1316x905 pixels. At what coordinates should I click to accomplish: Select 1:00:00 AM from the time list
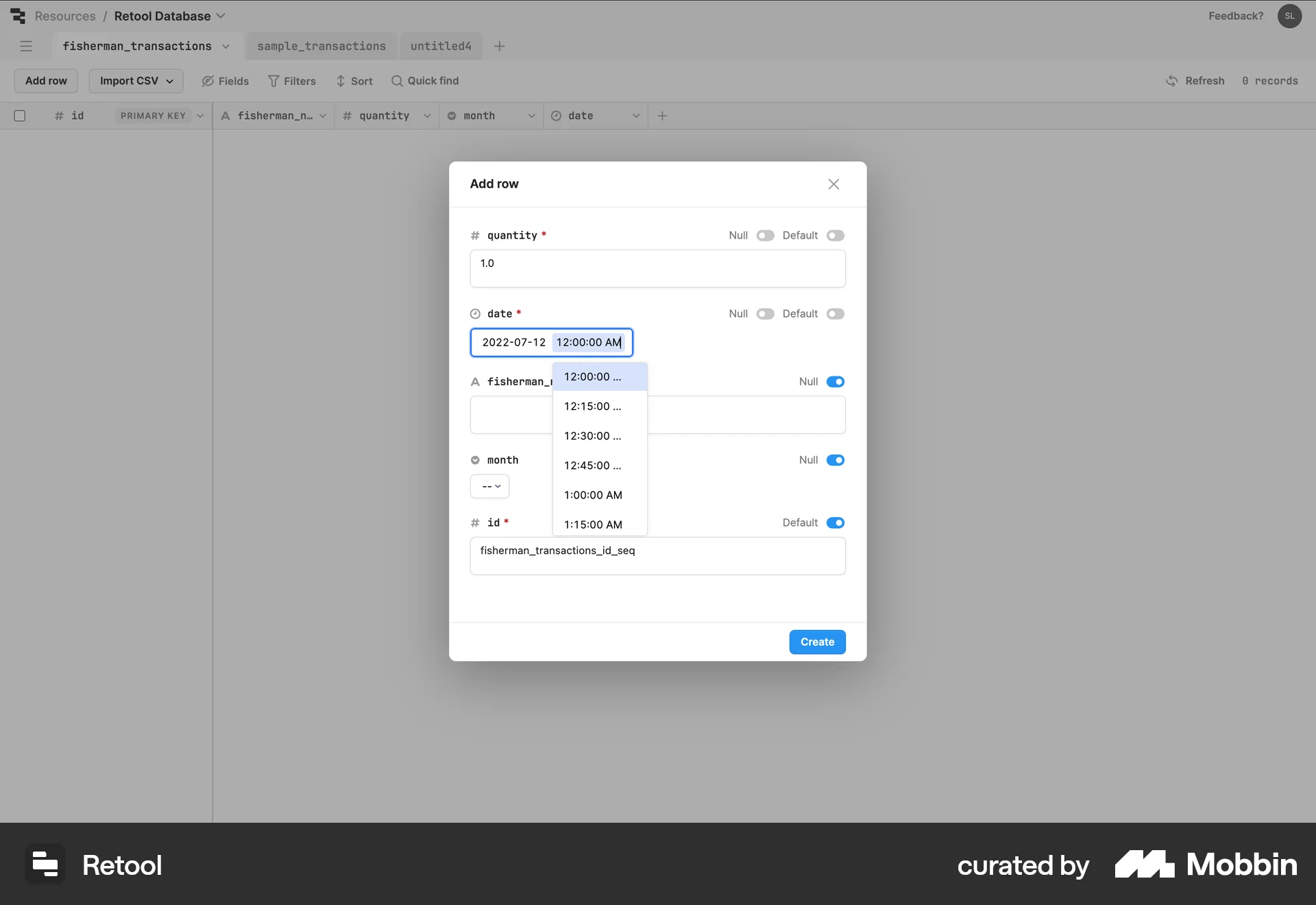point(593,495)
